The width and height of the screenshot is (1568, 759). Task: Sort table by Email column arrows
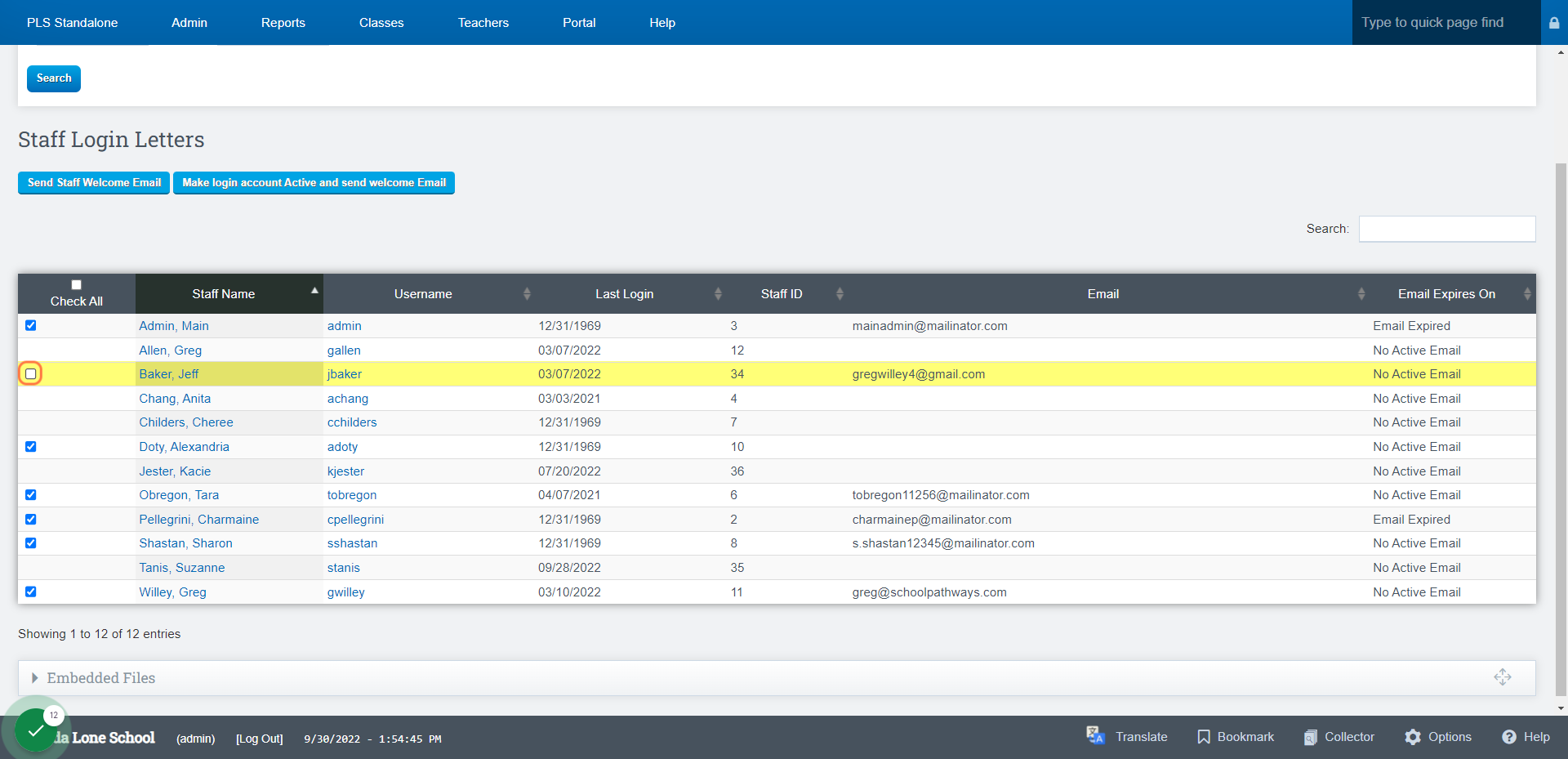tap(1361, 294)
